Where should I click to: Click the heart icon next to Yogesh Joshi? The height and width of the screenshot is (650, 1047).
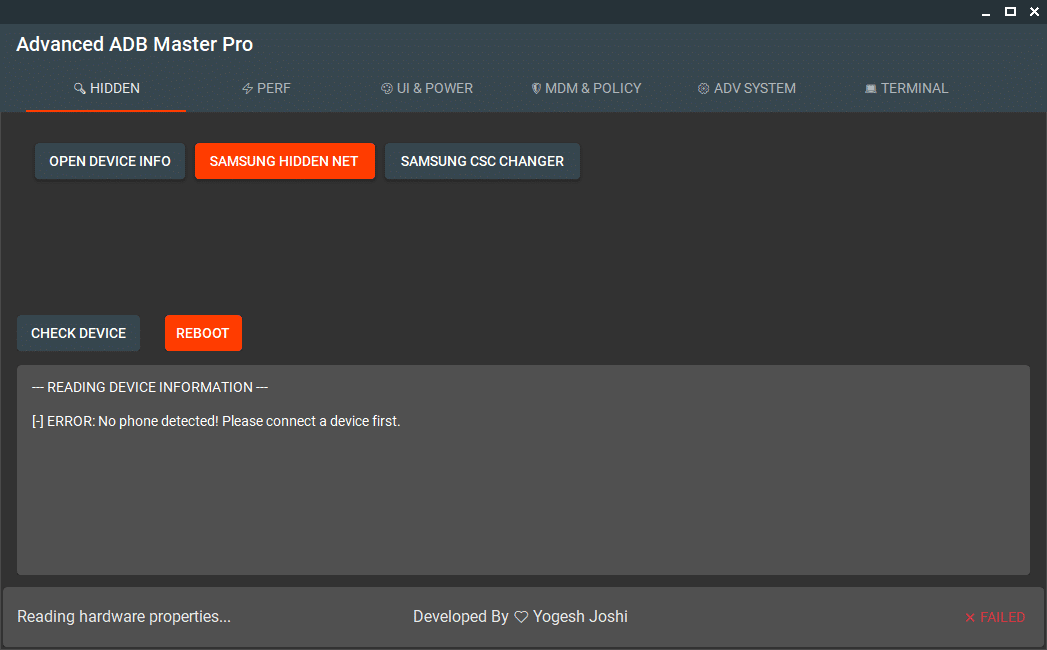pos(521,616)
